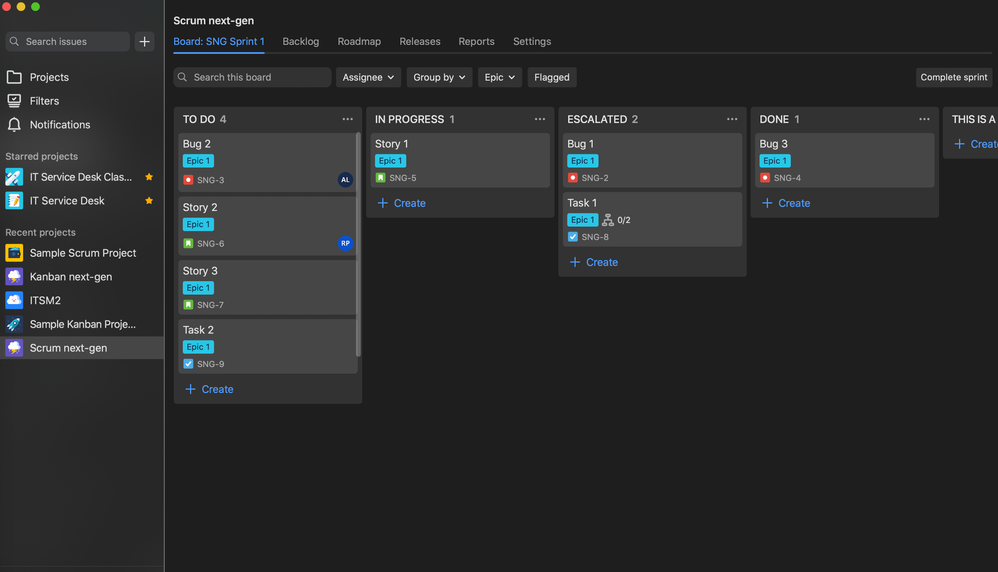Create an issue in ESCALATED column
The height and width of the screenshot is (572, 998).
[594, 262]
